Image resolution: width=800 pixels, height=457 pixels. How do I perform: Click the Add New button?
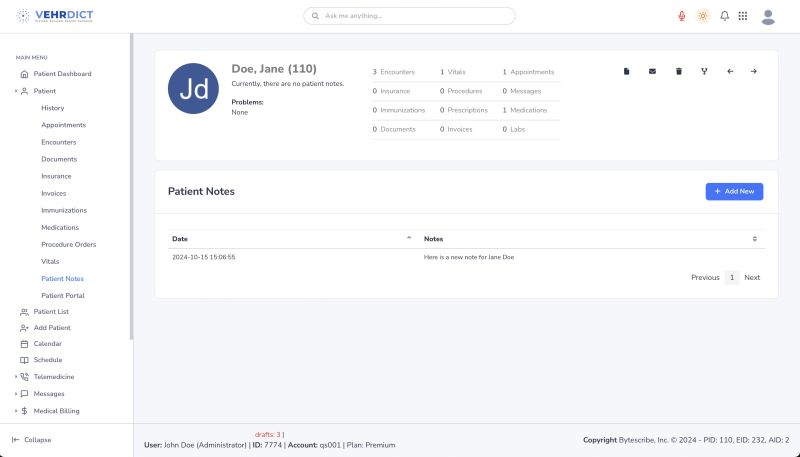coord(734,191)
